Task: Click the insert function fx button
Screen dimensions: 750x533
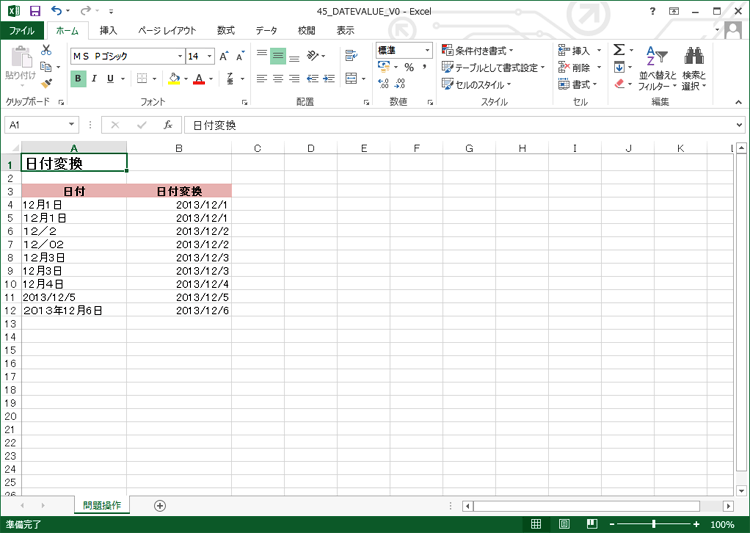Action: point(167,125)
